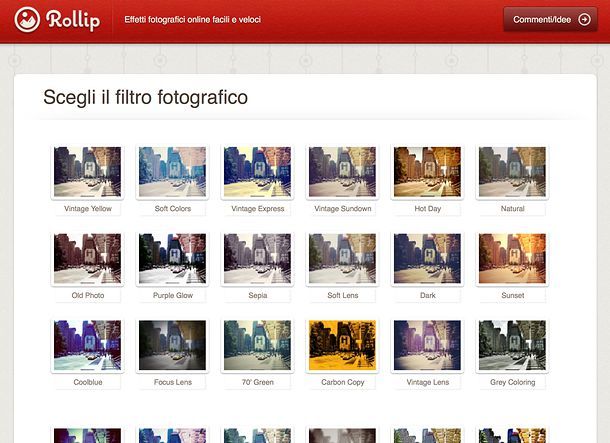Click the Sepia label

[x=258, y=296]
